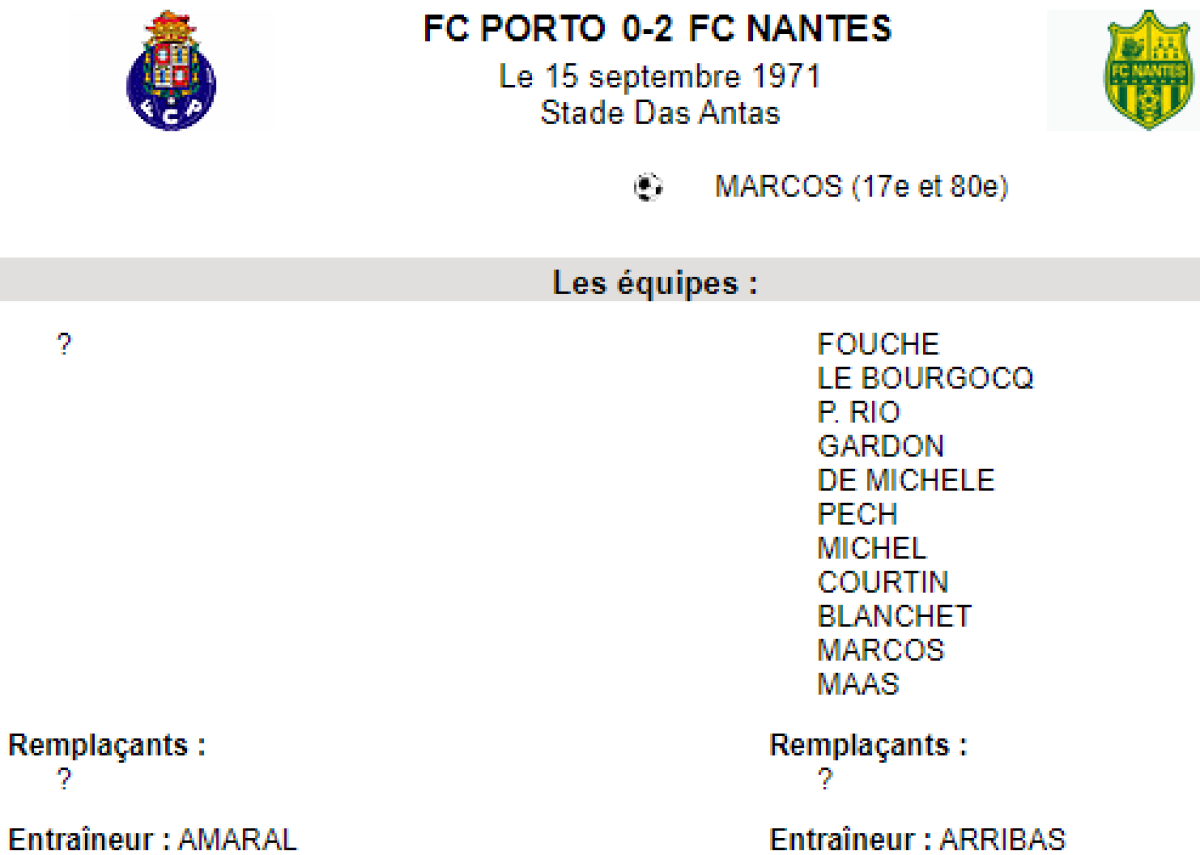Click player MAAS in the lineup
This screenshot has width=1200, height=855.
(x=858, y=684)
